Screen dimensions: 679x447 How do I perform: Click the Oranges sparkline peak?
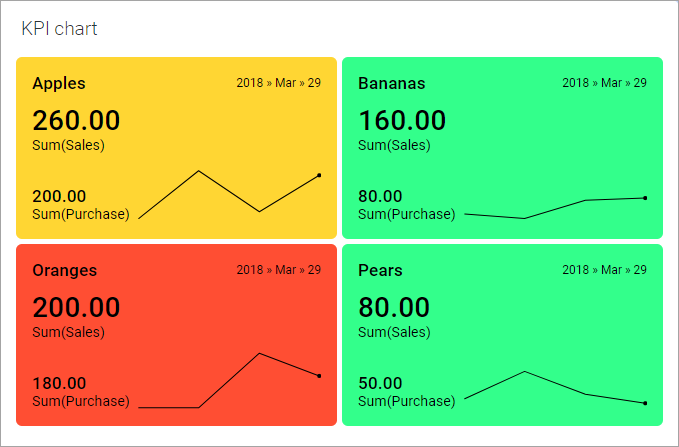tap(259, 353)
